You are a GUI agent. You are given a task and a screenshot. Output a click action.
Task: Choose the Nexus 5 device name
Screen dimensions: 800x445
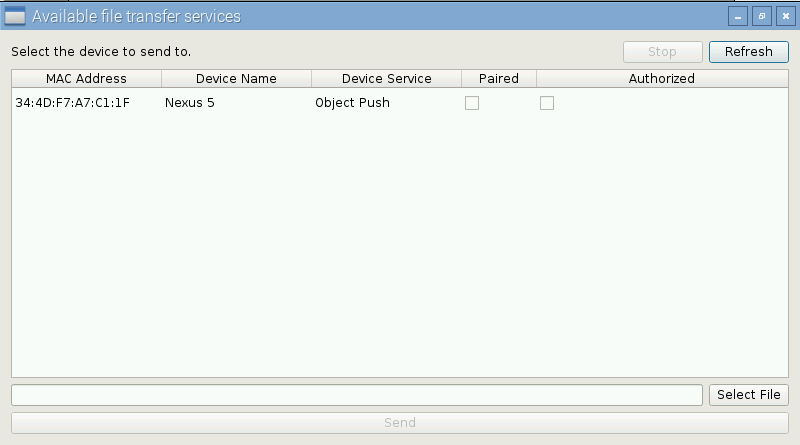tap(190, 102)
